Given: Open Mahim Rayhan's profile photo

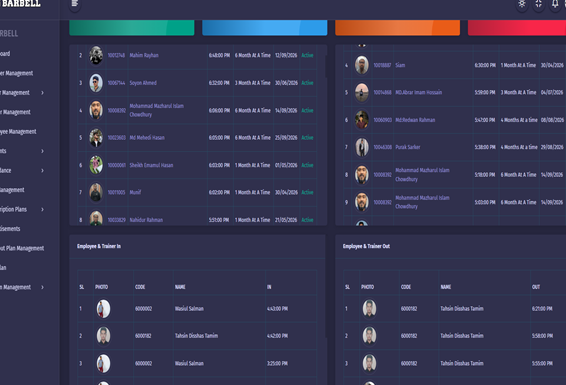Looking at the screenshot, I should (96, 55).
